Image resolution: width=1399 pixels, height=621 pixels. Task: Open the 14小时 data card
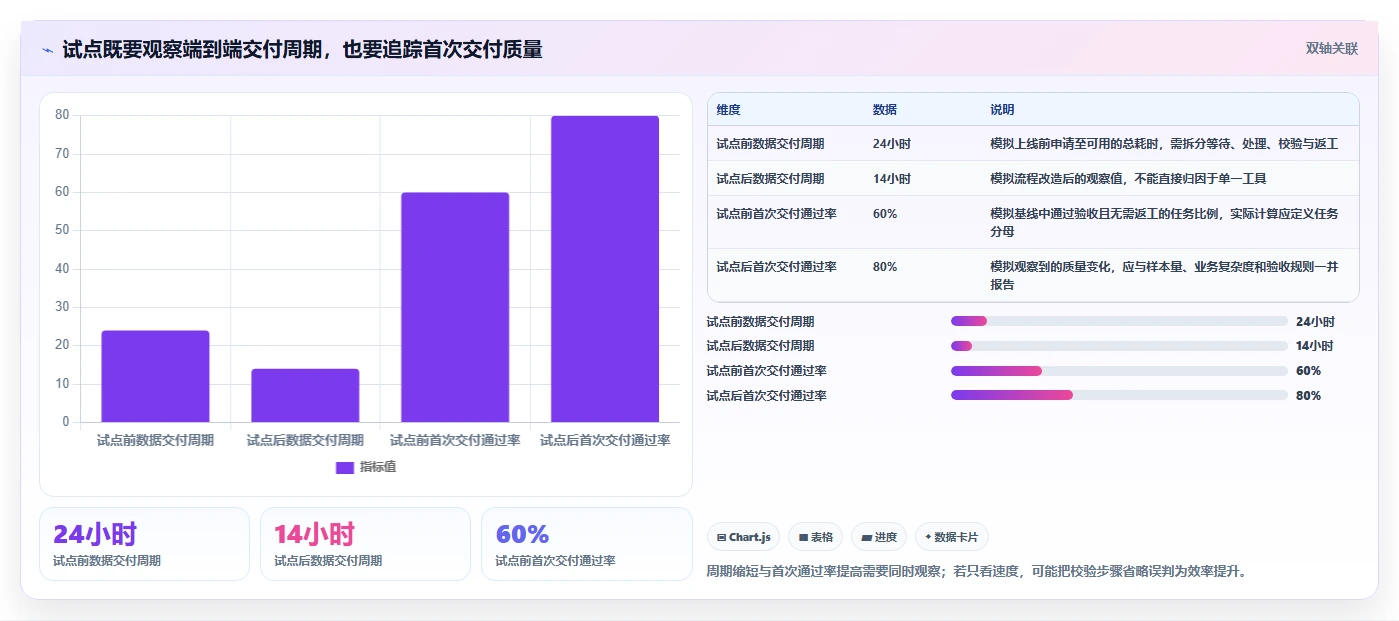365,544
